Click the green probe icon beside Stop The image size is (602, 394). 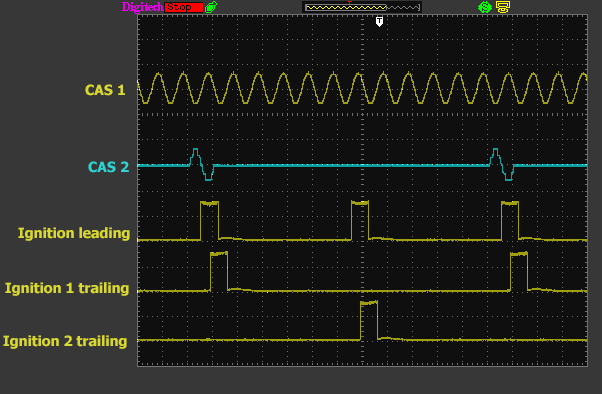tap(211, 7)
